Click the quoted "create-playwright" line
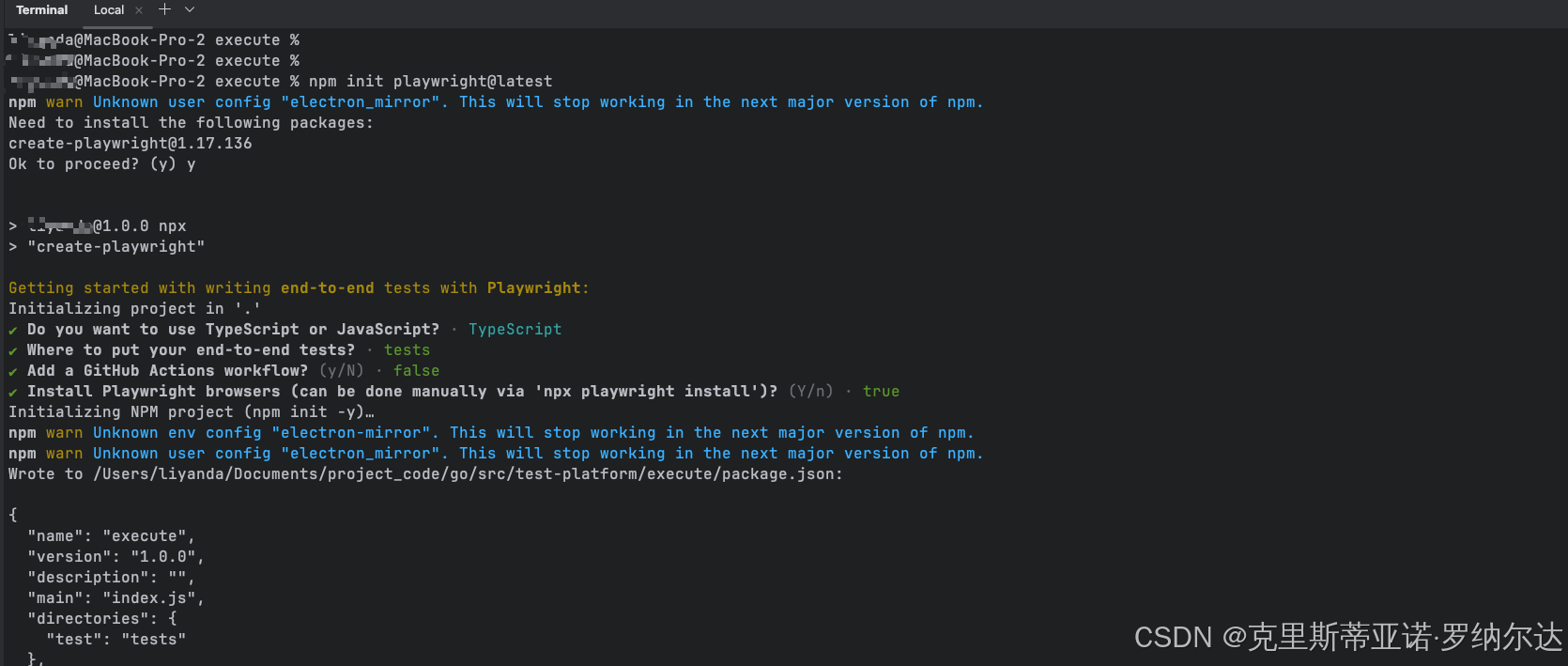Screen dimensions: 1568x666 [116, 247]
